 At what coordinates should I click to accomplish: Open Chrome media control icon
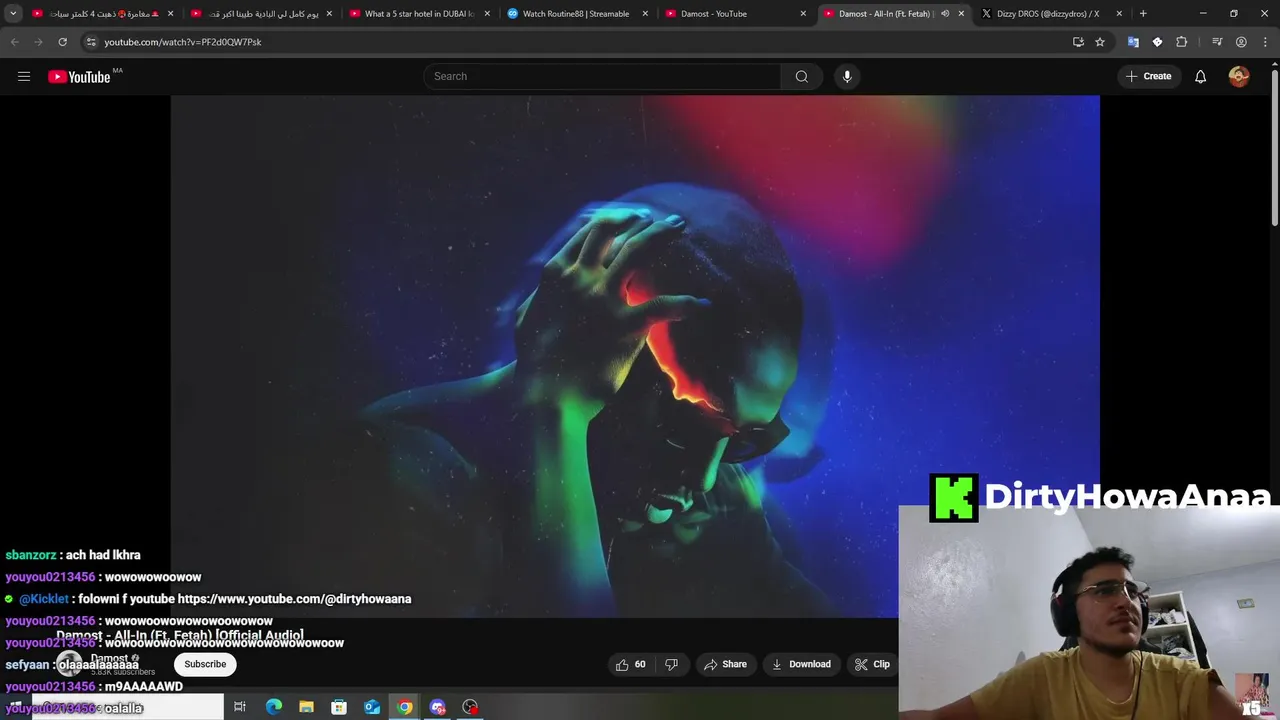click(x=1217, y=42)
